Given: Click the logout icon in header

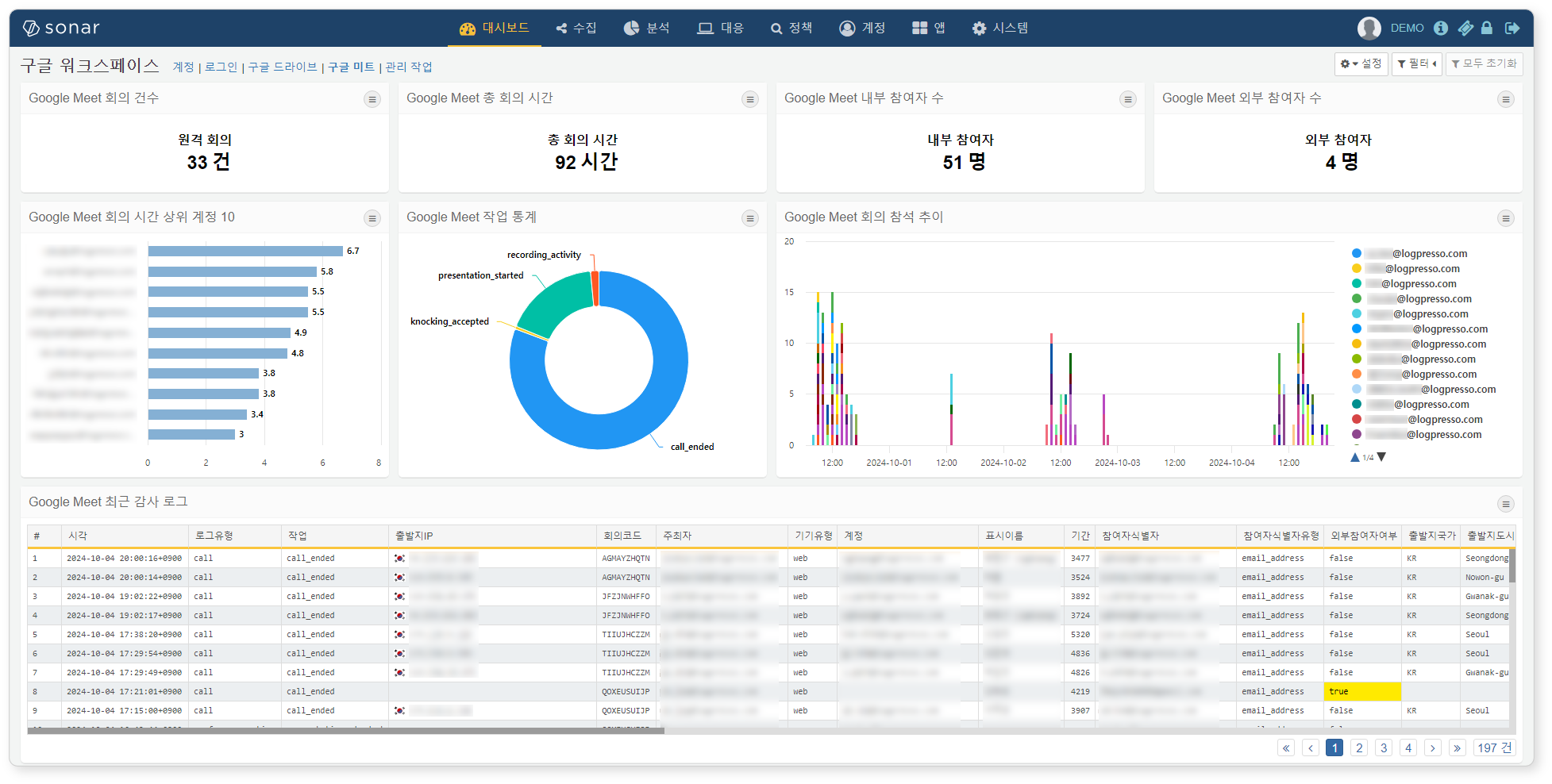Looking at the screenshot, I should coord(1512,28).
